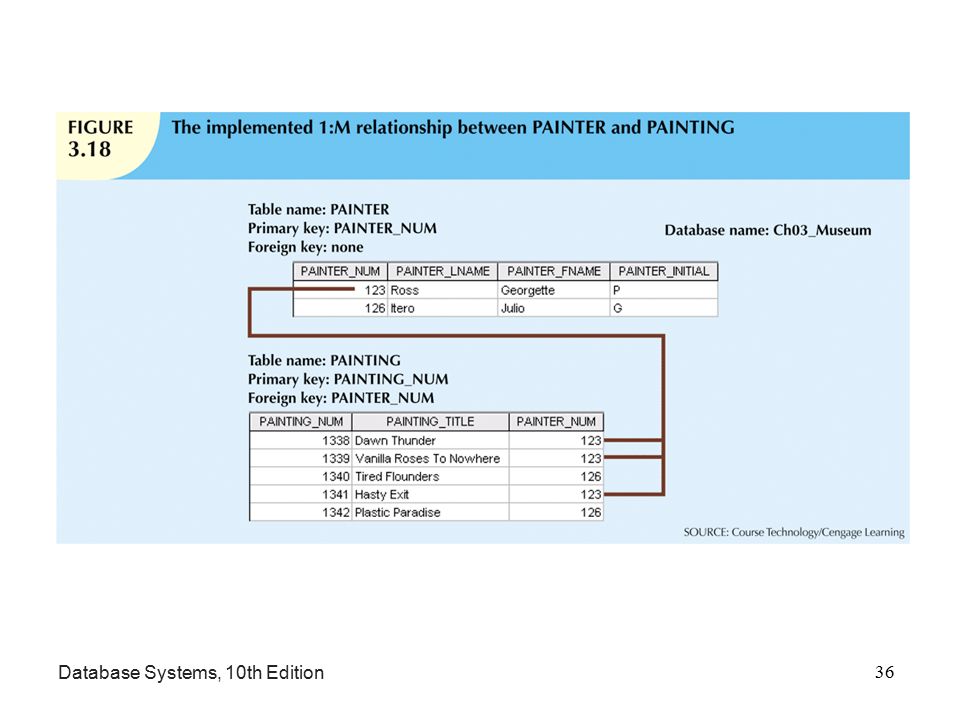Click painter number in Dawn Thunder row
960x720 pixels.
click(x=556, y=441)
